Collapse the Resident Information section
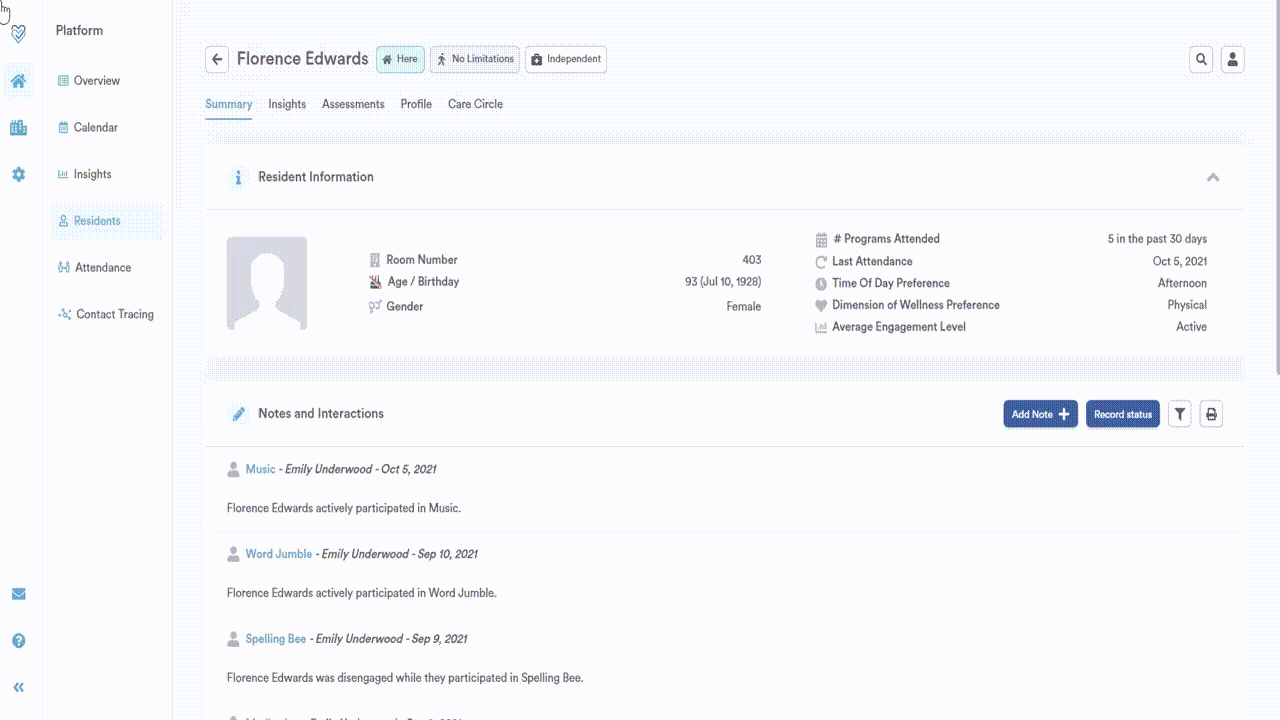Viewport: 1280px width, 720px height. tap(1213, 177)
